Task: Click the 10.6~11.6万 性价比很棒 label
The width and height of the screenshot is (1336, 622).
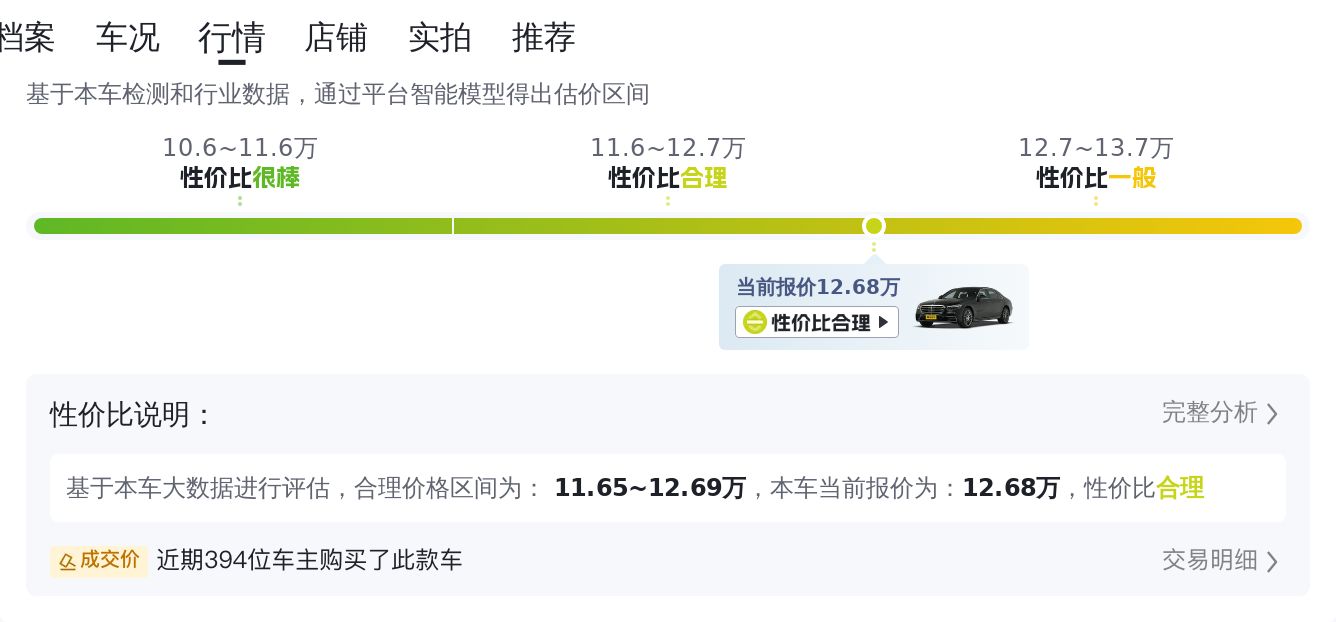Action: point(240,163)
